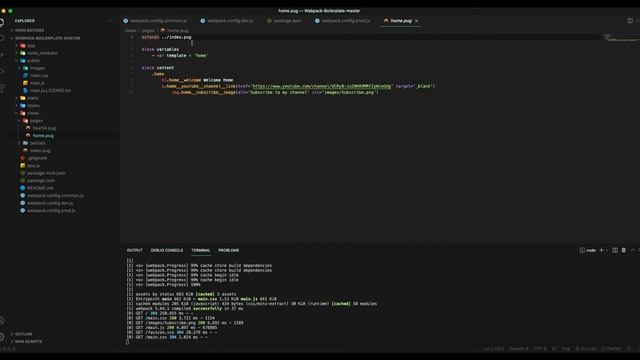Image resolution: width=640 pixels, height=360 pixels.
Task: Maximize the panel with caret icon
Action: (632, 250)
